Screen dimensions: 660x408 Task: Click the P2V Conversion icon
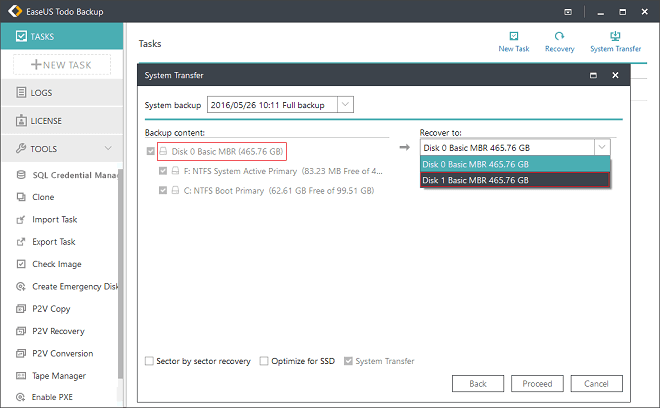click(x=21, y=353)
